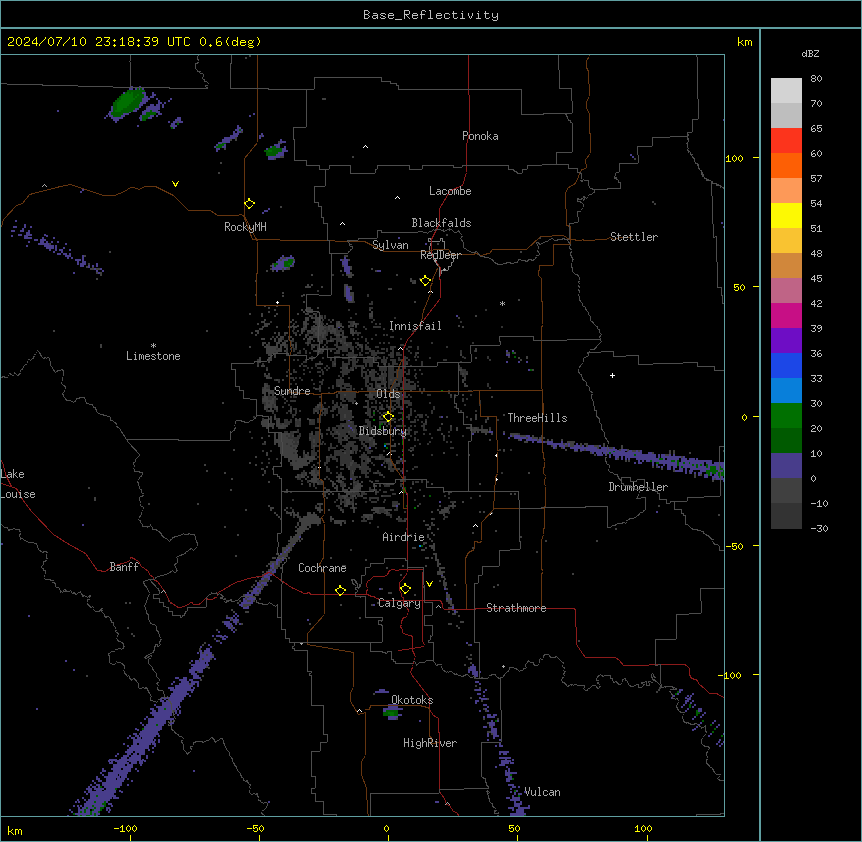Select the blue 36-33 dBZ legend swatch
This screenshot has width=862, height=842.
point(786,365)
